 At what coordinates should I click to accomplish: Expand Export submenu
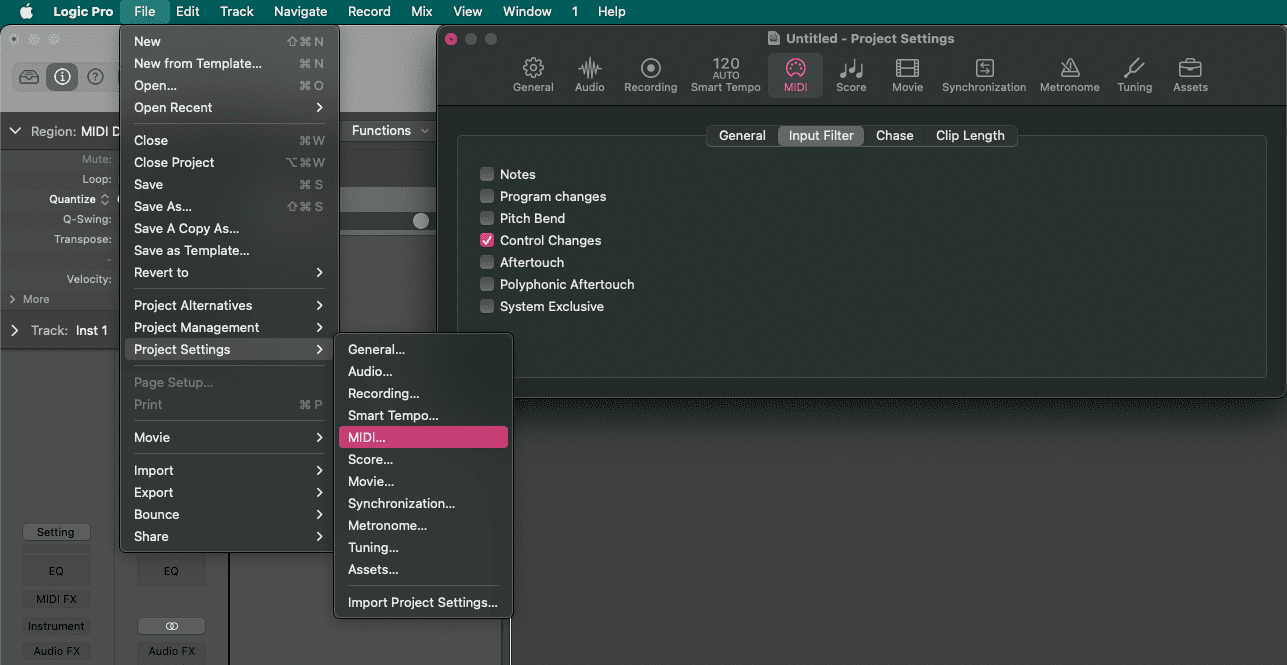[229, 492]
